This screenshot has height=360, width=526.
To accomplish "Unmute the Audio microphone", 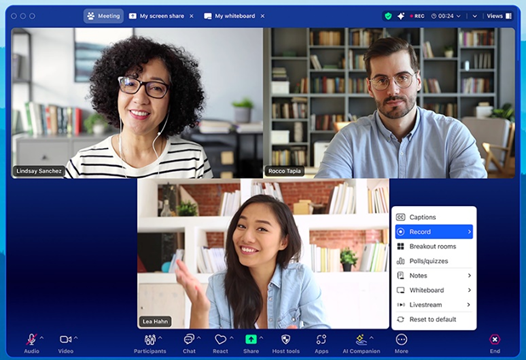I will 31,339.
